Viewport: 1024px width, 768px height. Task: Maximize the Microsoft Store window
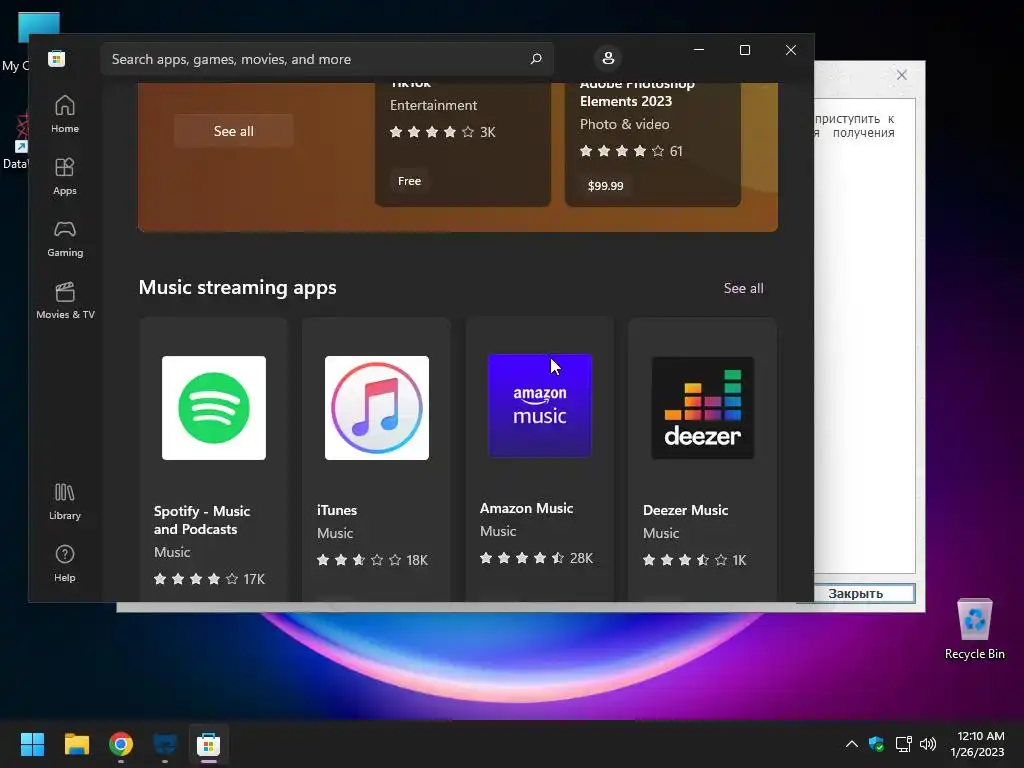pyautogui.click(x=744, y=50)
